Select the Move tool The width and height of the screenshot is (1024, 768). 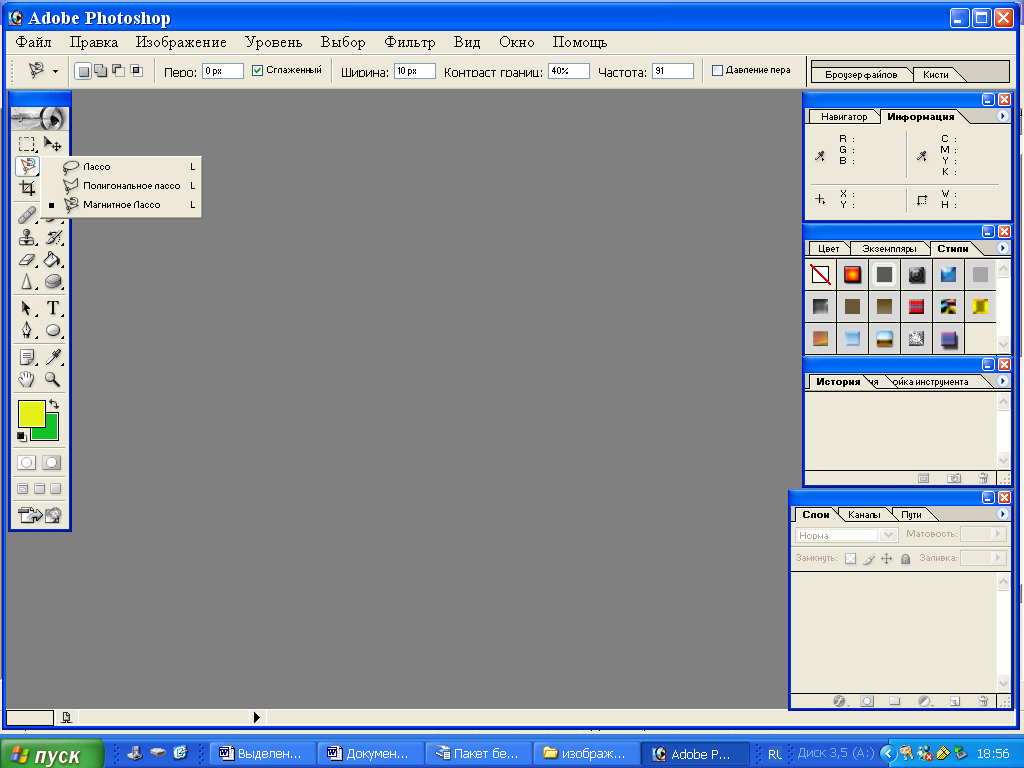pyautogui.click(x=53, y=144)
